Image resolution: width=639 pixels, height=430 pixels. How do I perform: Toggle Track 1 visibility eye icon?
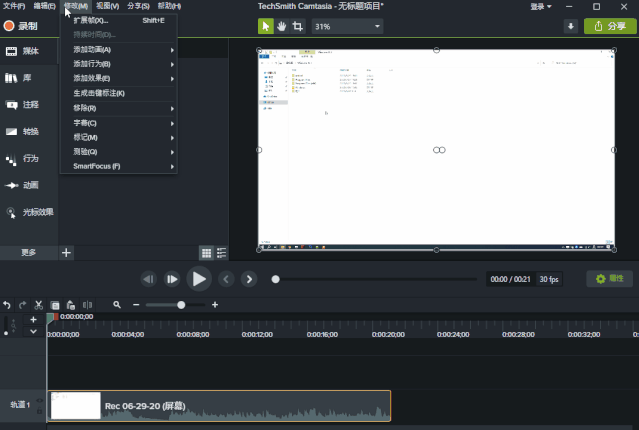(39, 401)
